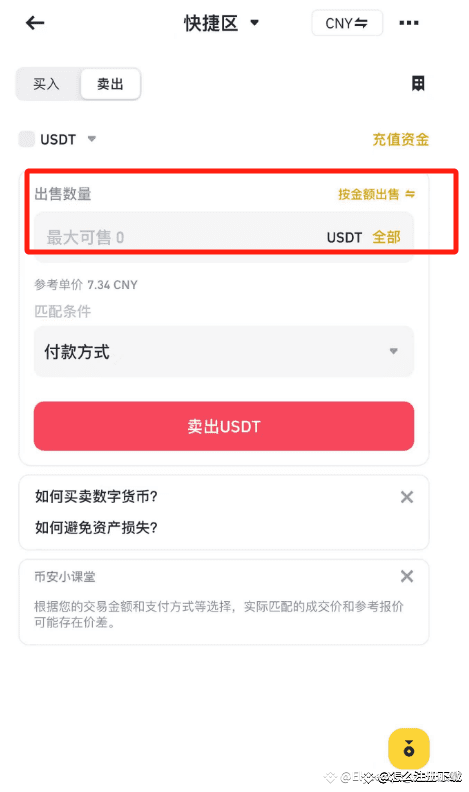
Task: Open the orders list icon beside the tabs
Action: pyautogui.click(x=418, y=83)
